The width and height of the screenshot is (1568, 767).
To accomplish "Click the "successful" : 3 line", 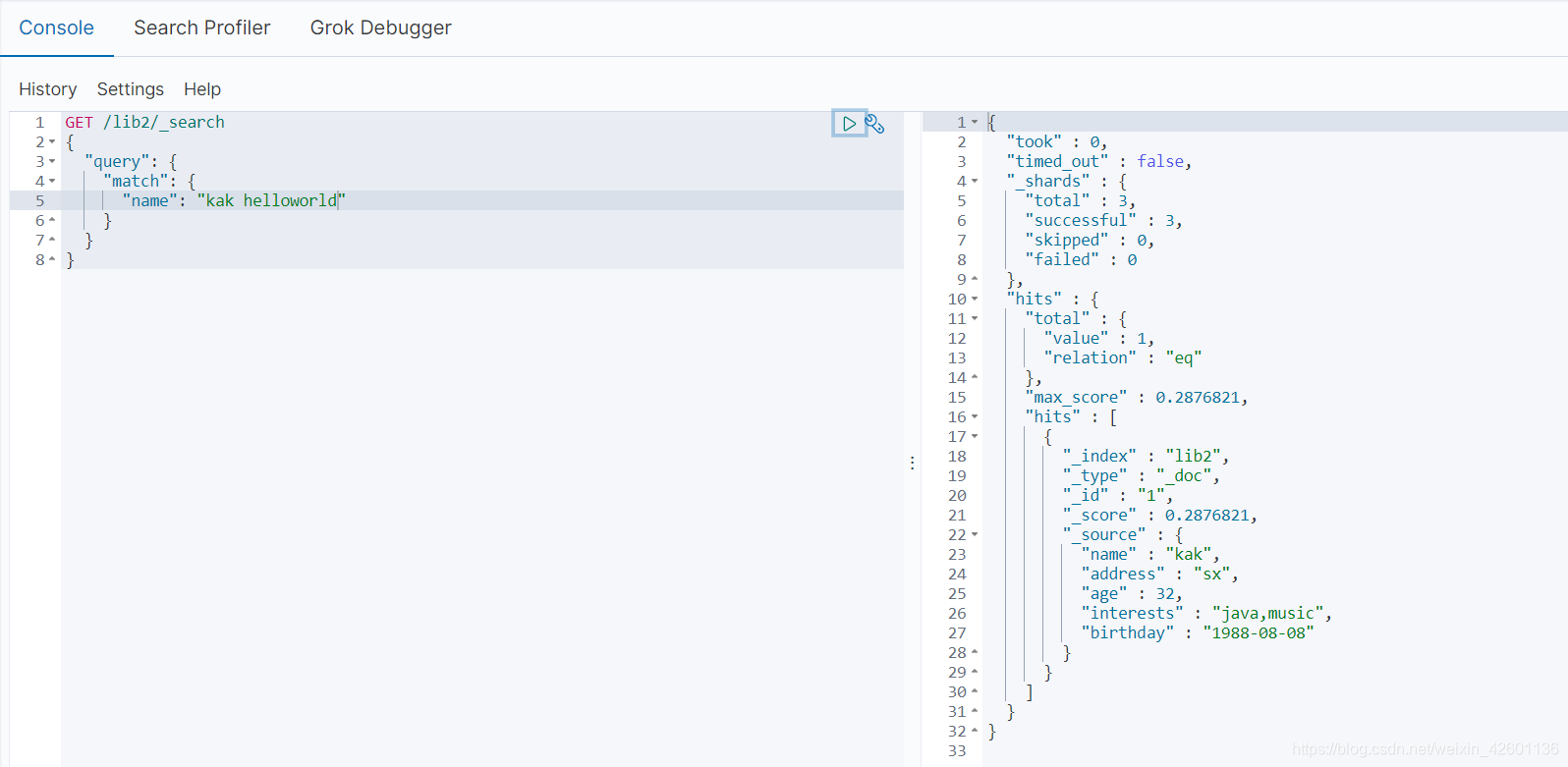I will point(1104,221).
